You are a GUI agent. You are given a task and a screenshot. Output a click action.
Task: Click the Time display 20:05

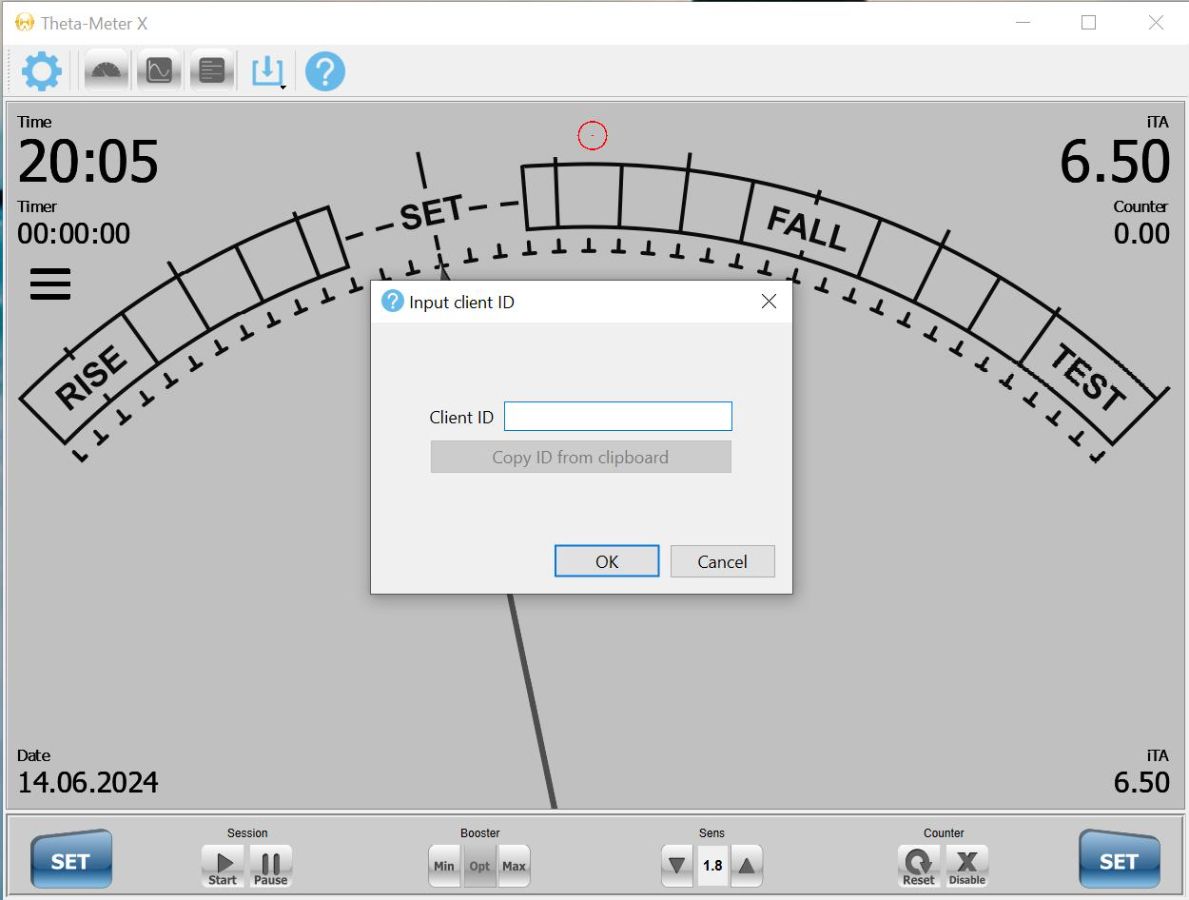[x=88, y=162]
